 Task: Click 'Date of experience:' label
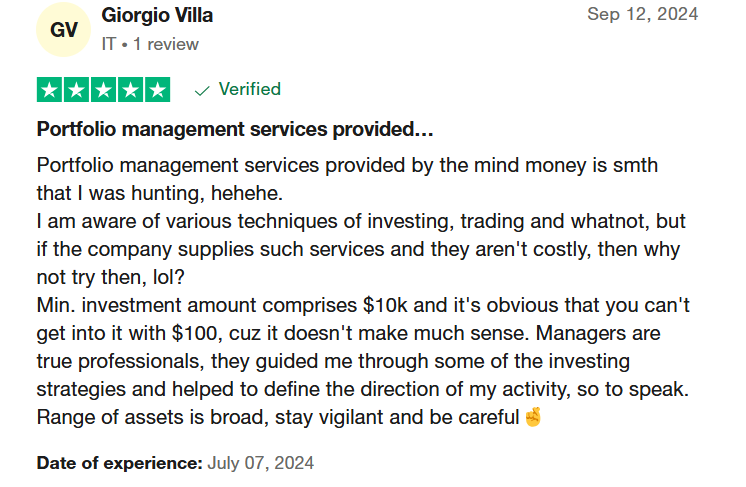click(120, 463)
